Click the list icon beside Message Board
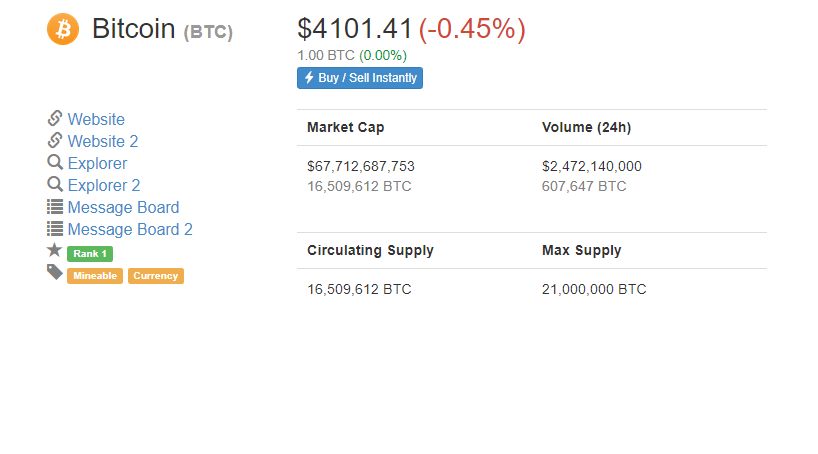 click(55, 207)
